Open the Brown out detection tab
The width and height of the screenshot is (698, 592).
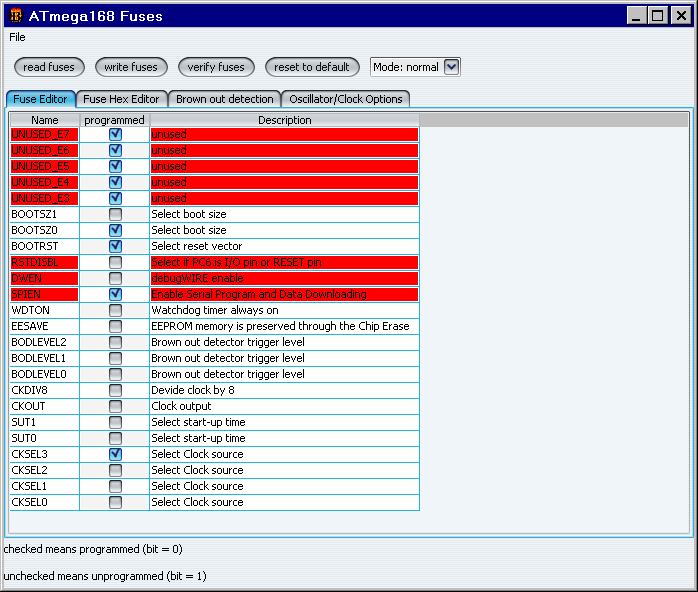225,99
